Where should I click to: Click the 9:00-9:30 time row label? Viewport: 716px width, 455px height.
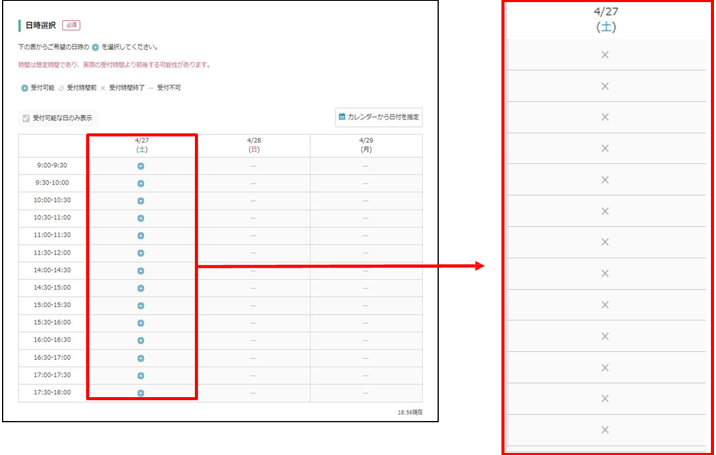[52, 166]
